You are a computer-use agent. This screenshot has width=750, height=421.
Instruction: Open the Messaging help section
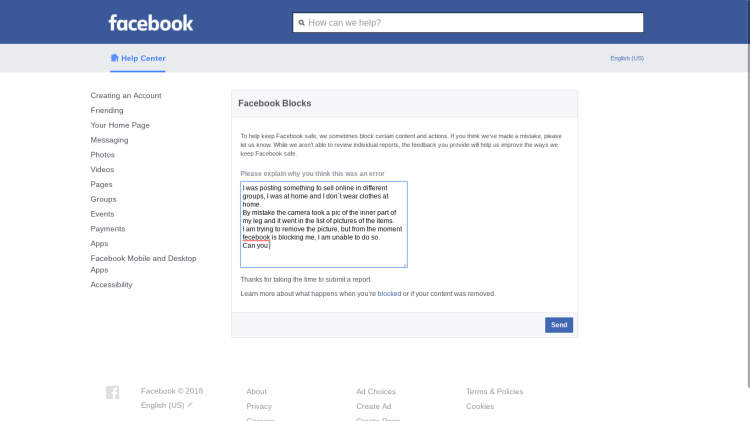[x=109, y=140]
